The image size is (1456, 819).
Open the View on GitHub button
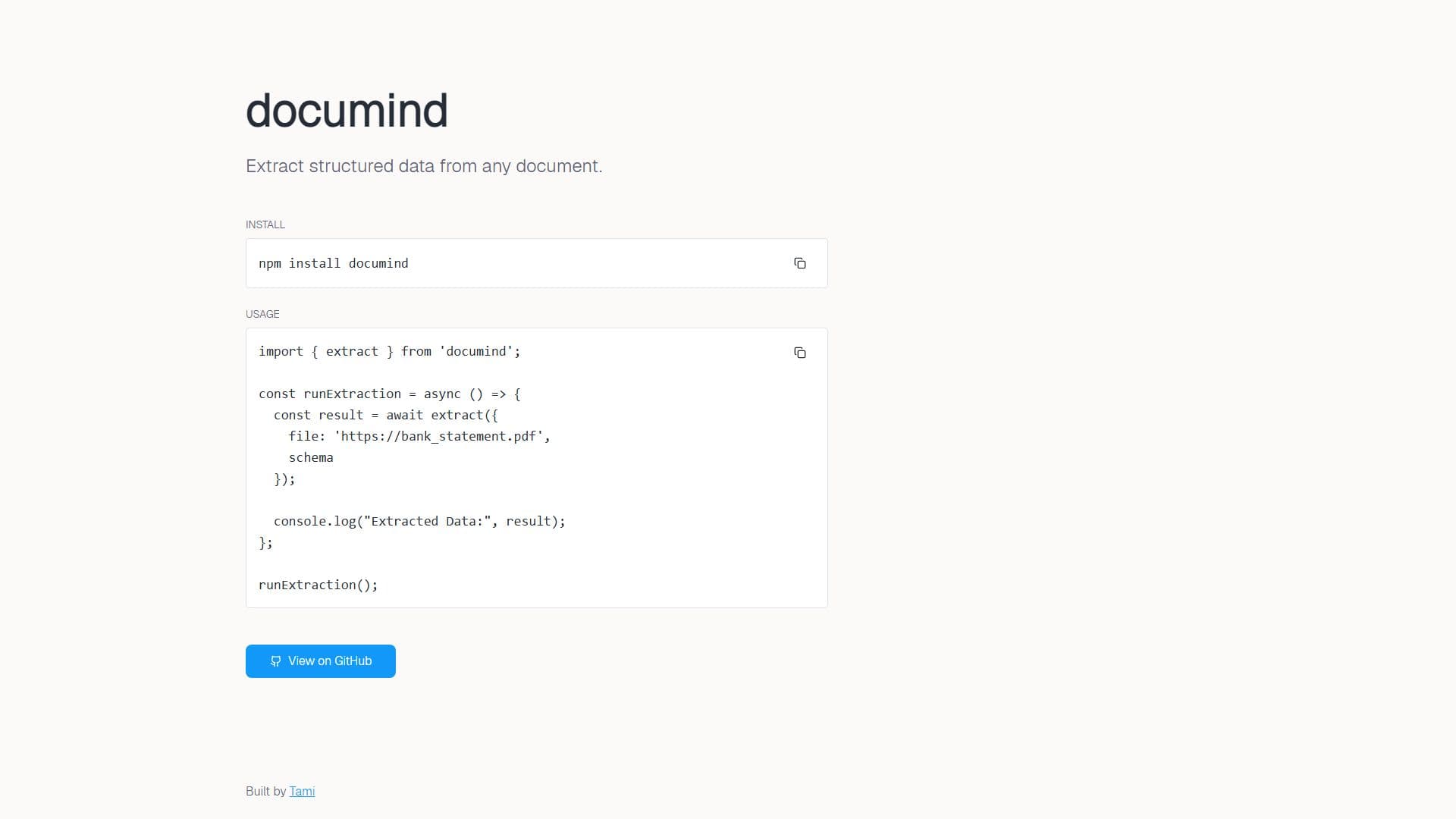[320, 661]
